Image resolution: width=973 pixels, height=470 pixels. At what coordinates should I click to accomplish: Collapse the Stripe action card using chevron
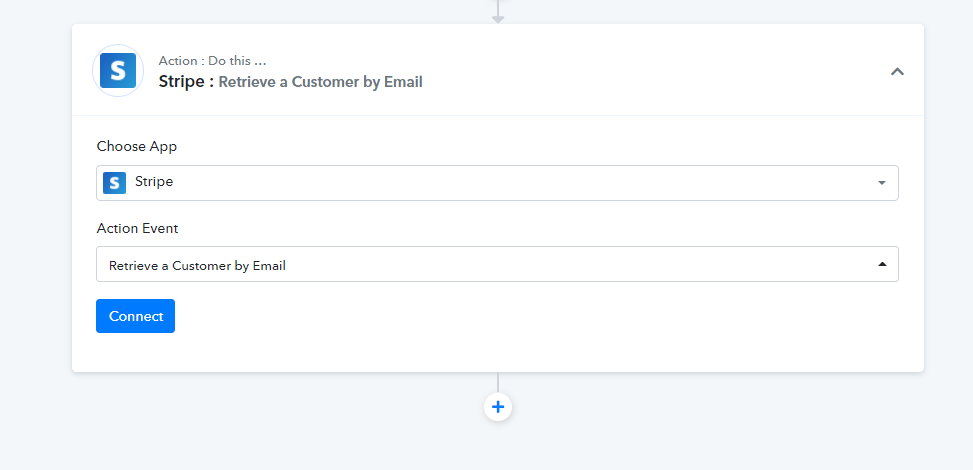point(897,71)
